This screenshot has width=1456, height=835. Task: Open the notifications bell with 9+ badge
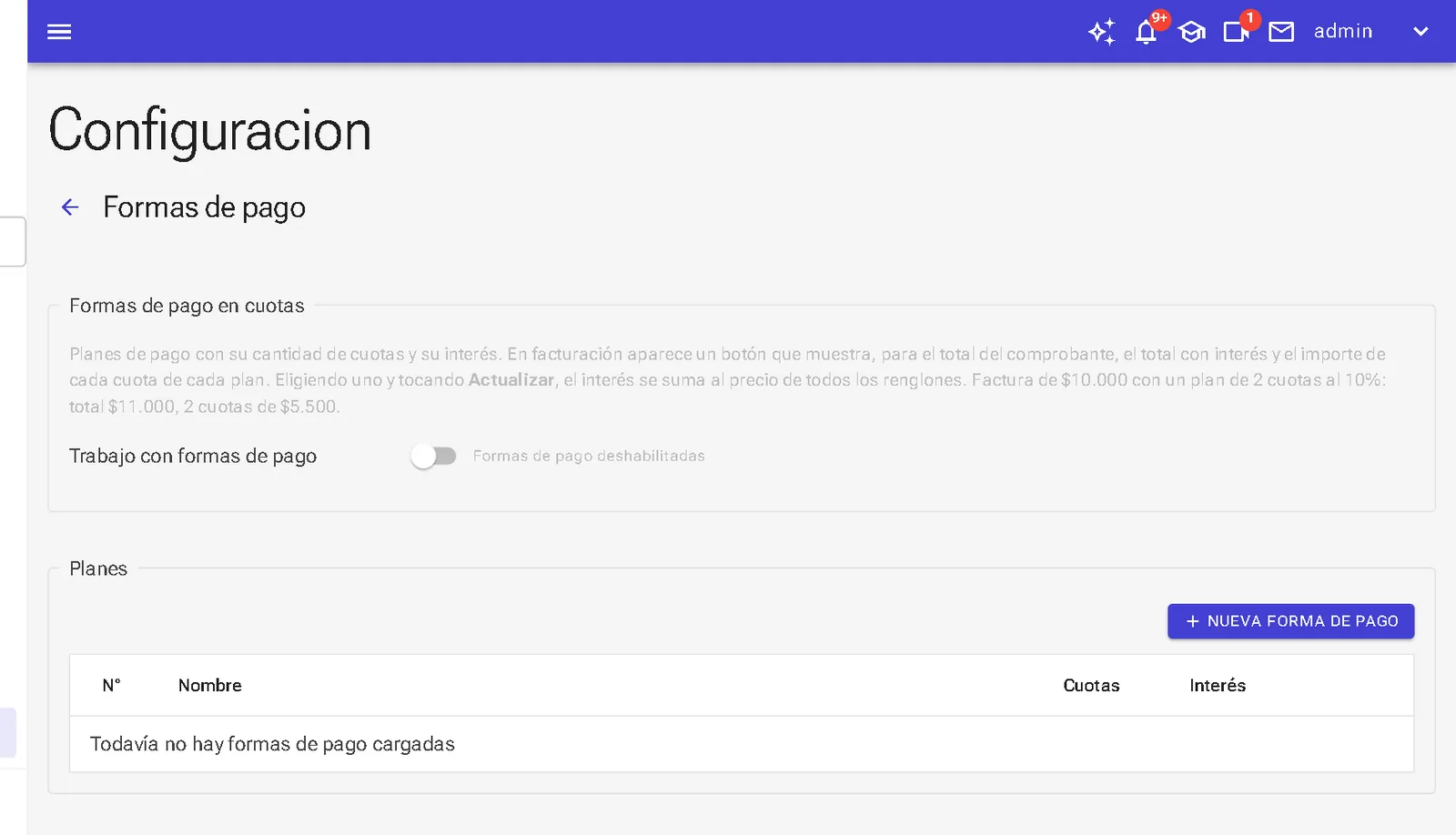pos(1147,33)
